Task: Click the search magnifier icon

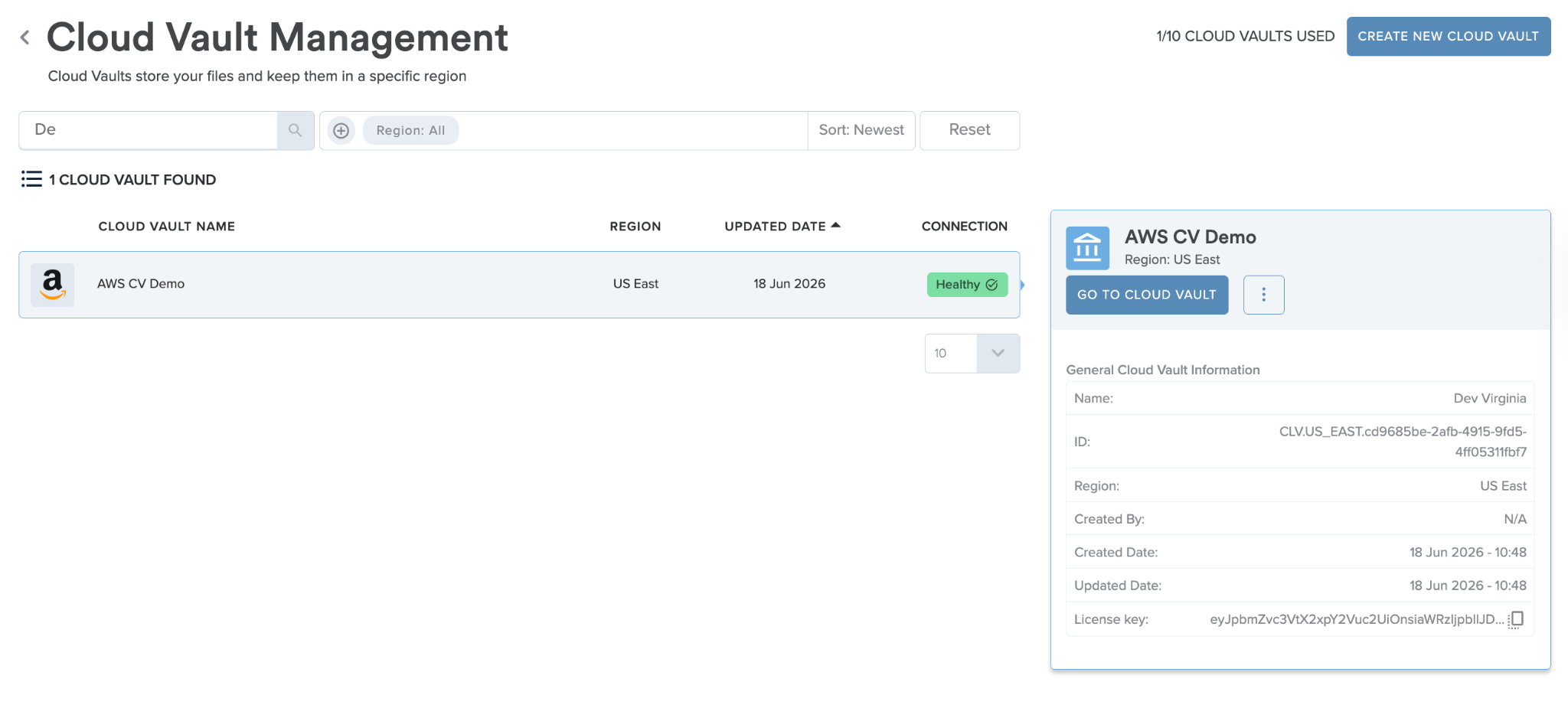Action: click(296, 131)
